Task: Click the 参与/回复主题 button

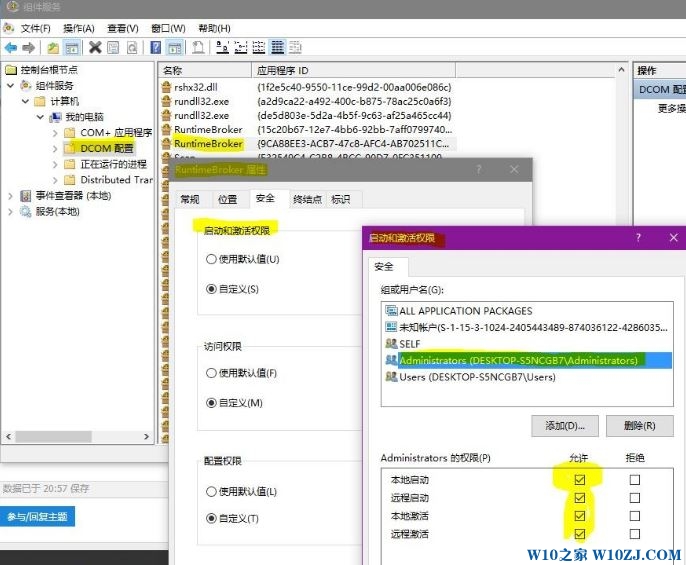Action: click(x=37, y=516)
